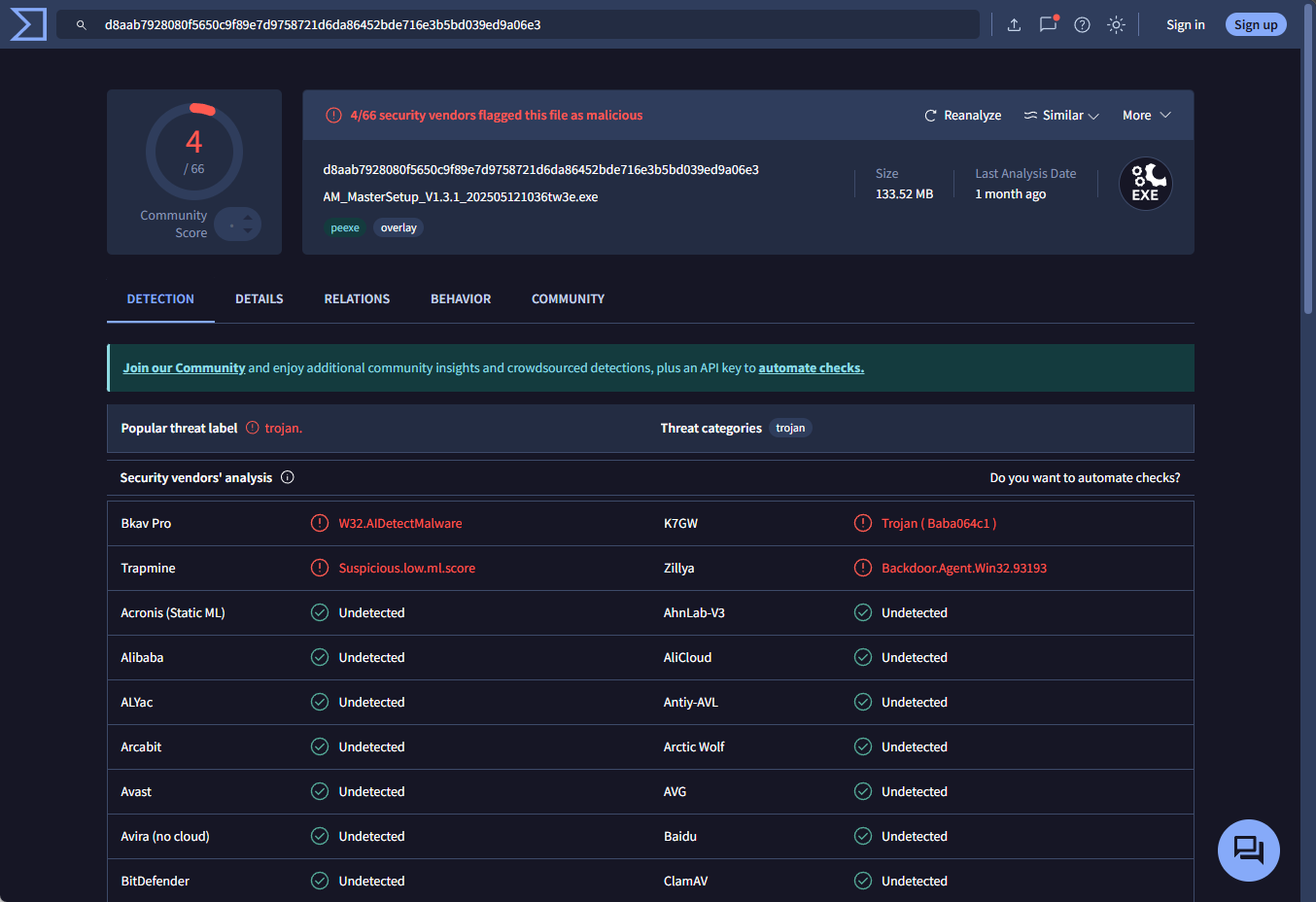Click the detection score 4/66 gauge

pos(194,152)
